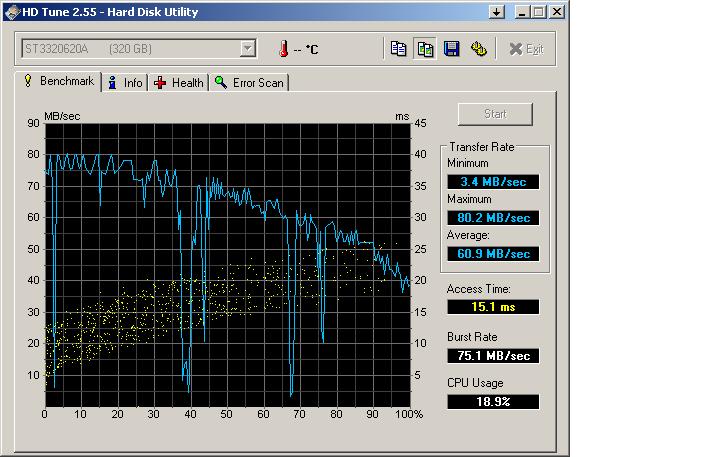
Task: Click the 80.2 MB/sec maximum value
Action: pyautogui.click(x=493, y=218)
